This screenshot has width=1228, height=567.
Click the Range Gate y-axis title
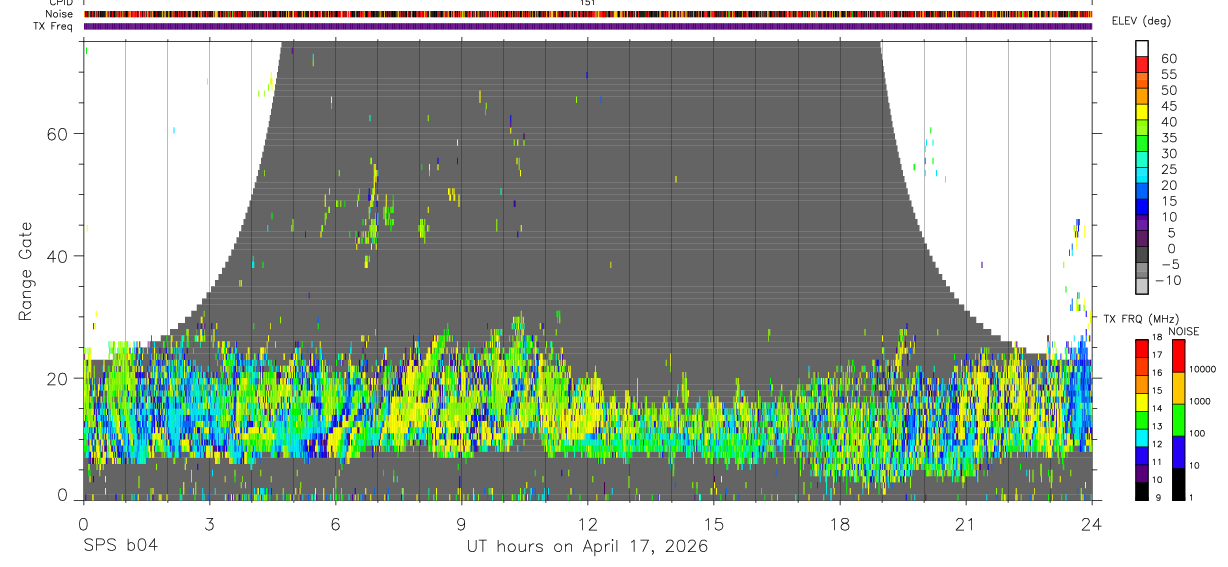(26, 272)
